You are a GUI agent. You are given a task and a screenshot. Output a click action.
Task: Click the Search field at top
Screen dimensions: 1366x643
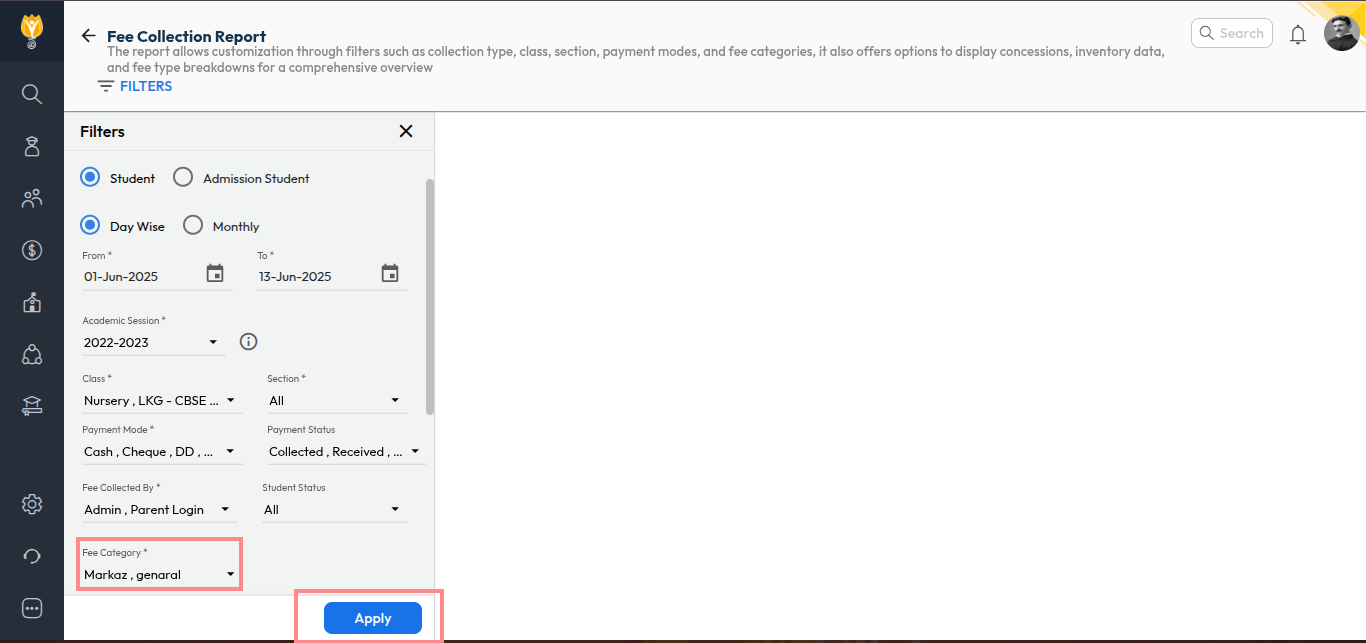click(1232, 33)
